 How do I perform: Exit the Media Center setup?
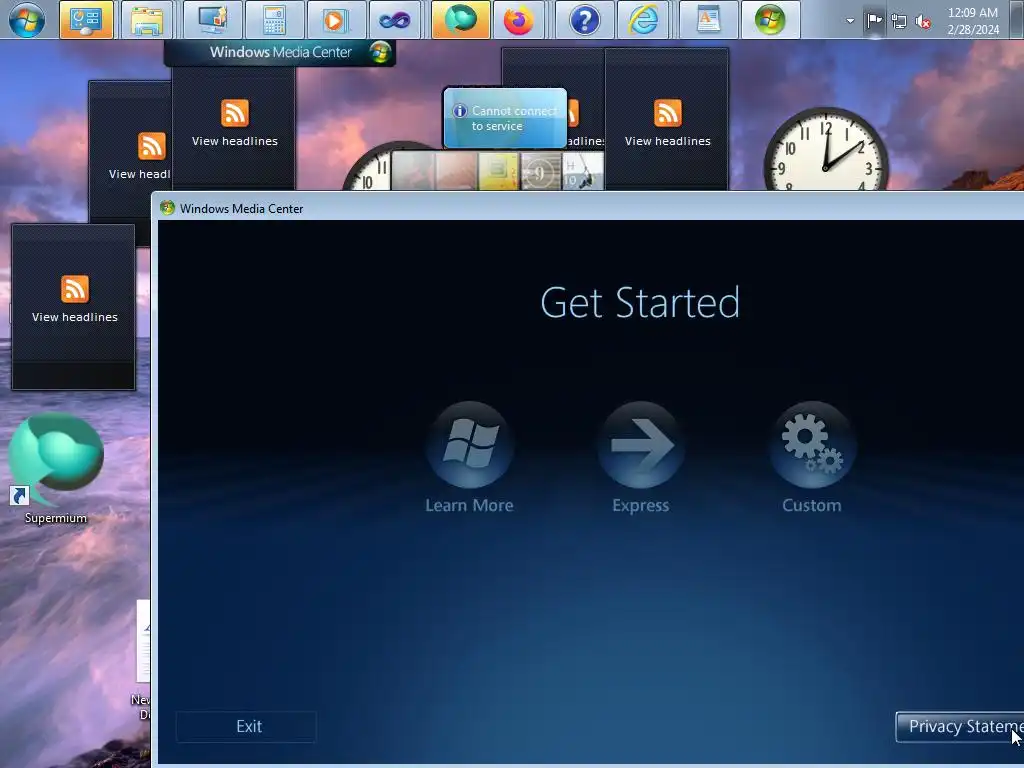pos(246,726)
